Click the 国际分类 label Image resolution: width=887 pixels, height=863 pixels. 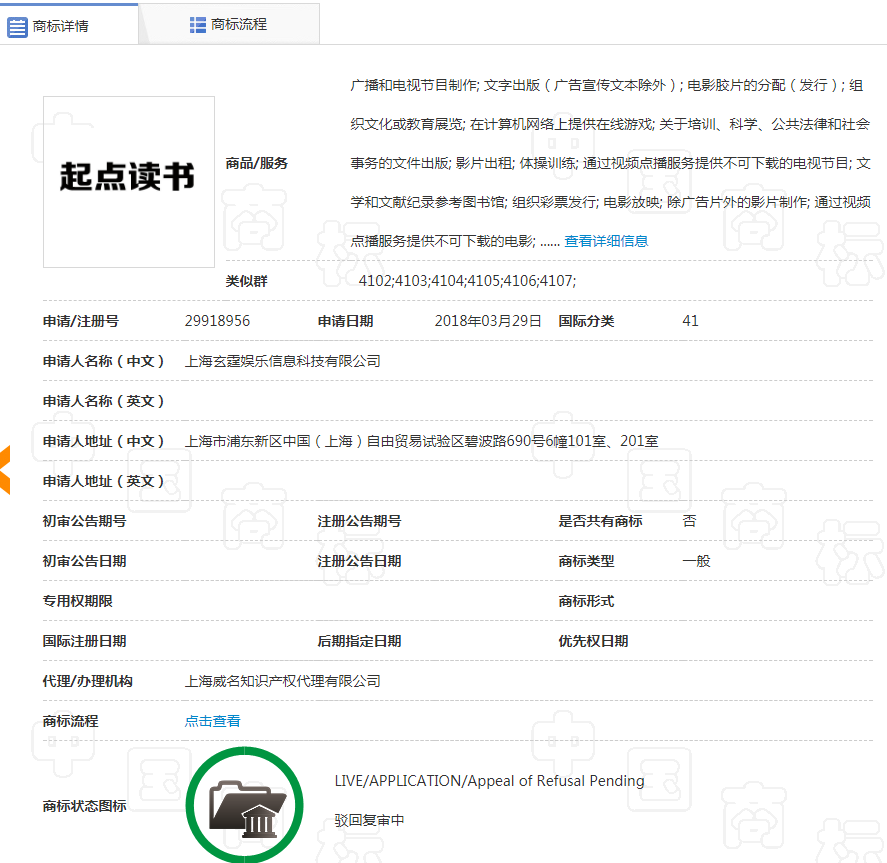(x=586, y=321)
